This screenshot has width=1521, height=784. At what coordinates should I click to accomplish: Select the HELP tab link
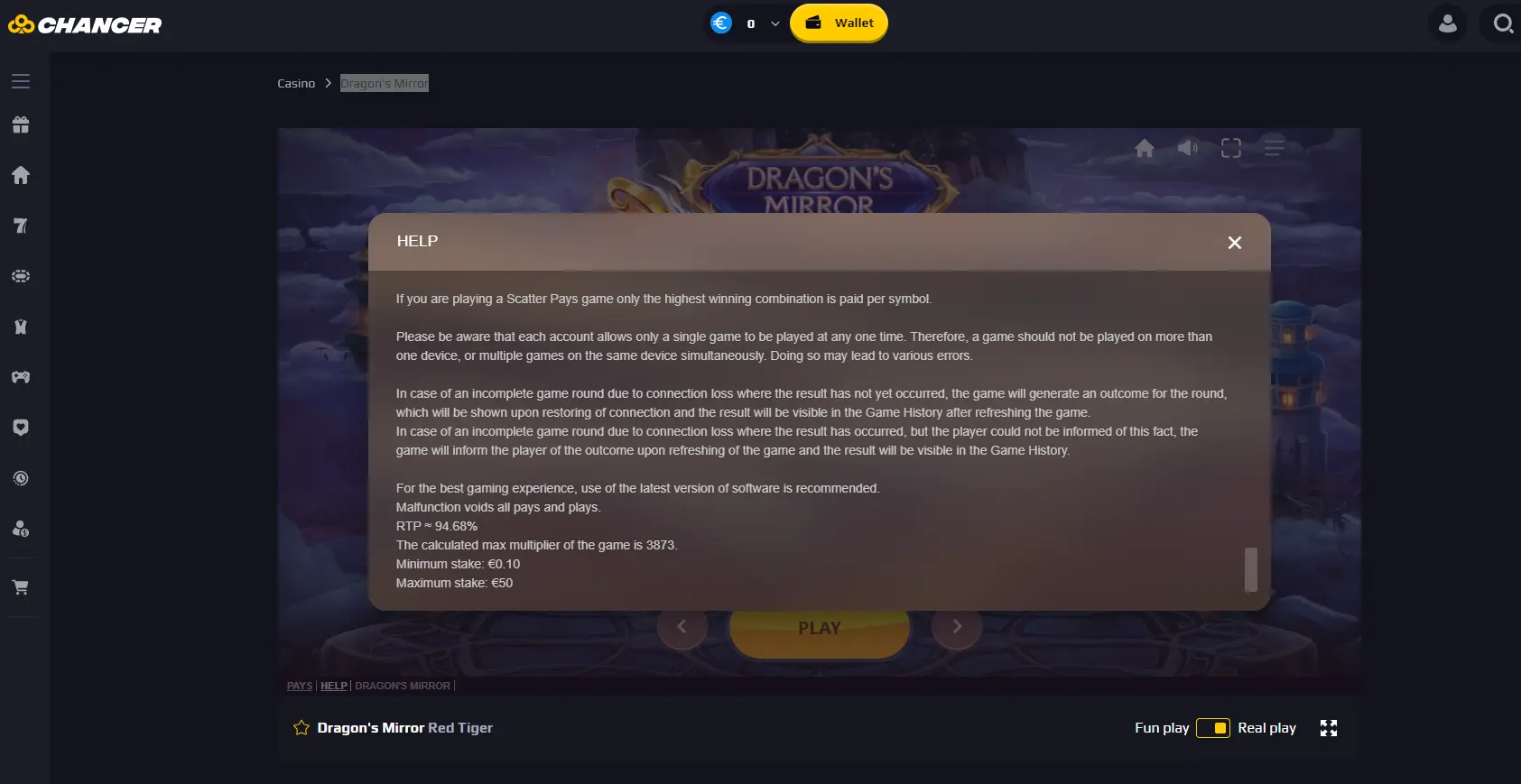coord(334,686)
